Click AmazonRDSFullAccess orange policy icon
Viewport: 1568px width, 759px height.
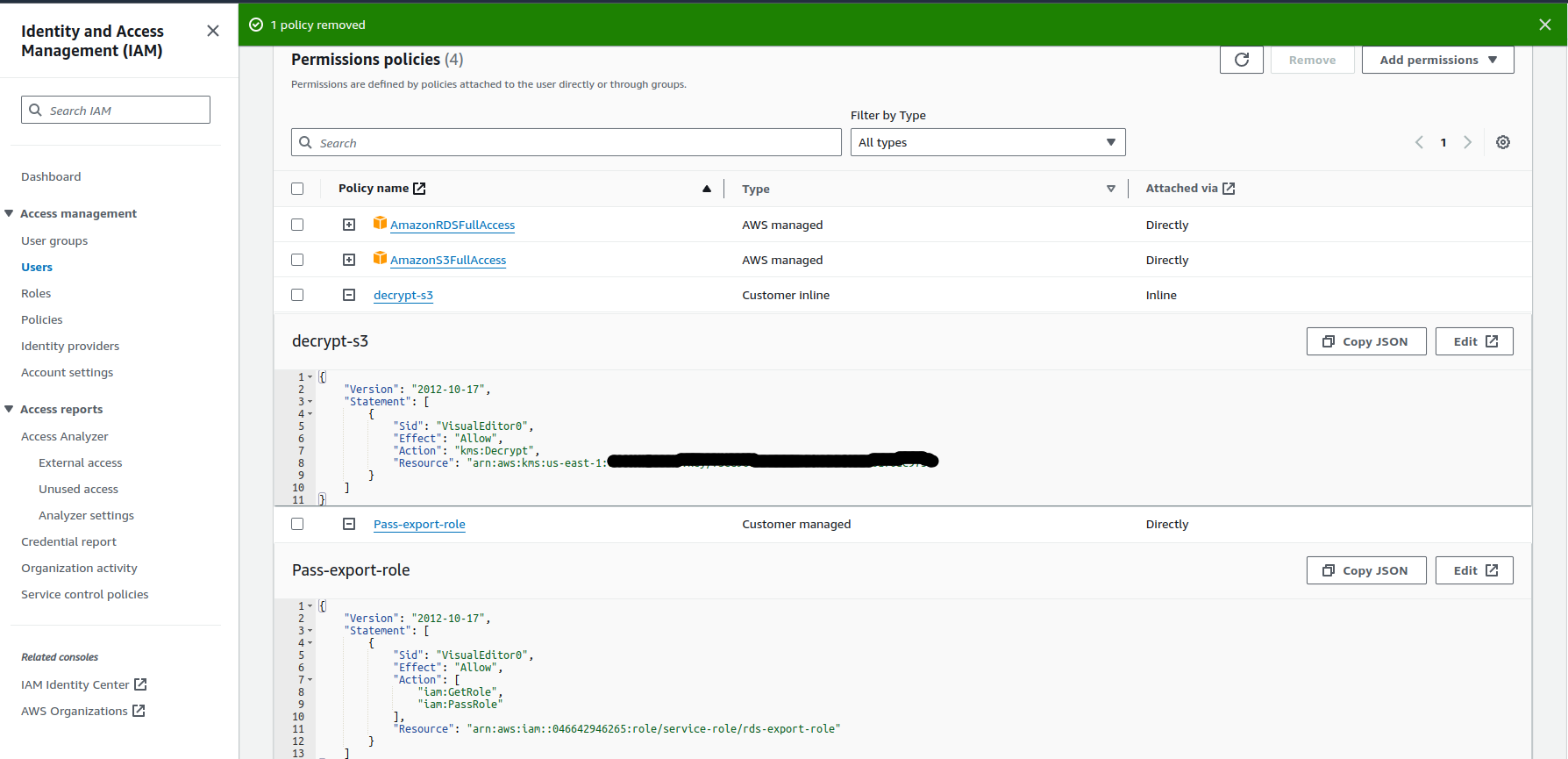pyautogui.click(x=380, y=223)
